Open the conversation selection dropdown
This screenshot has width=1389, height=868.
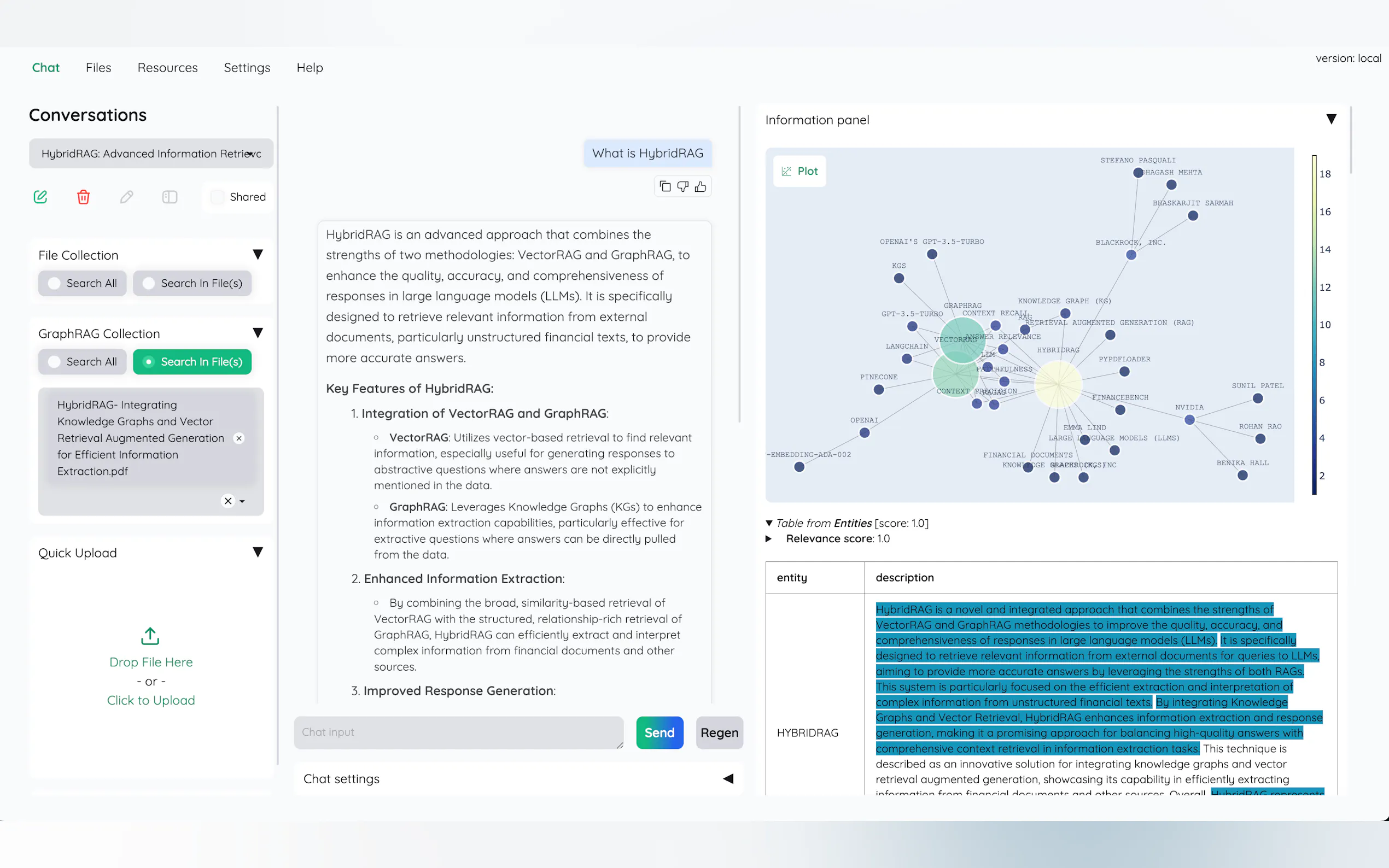[151, 153]
